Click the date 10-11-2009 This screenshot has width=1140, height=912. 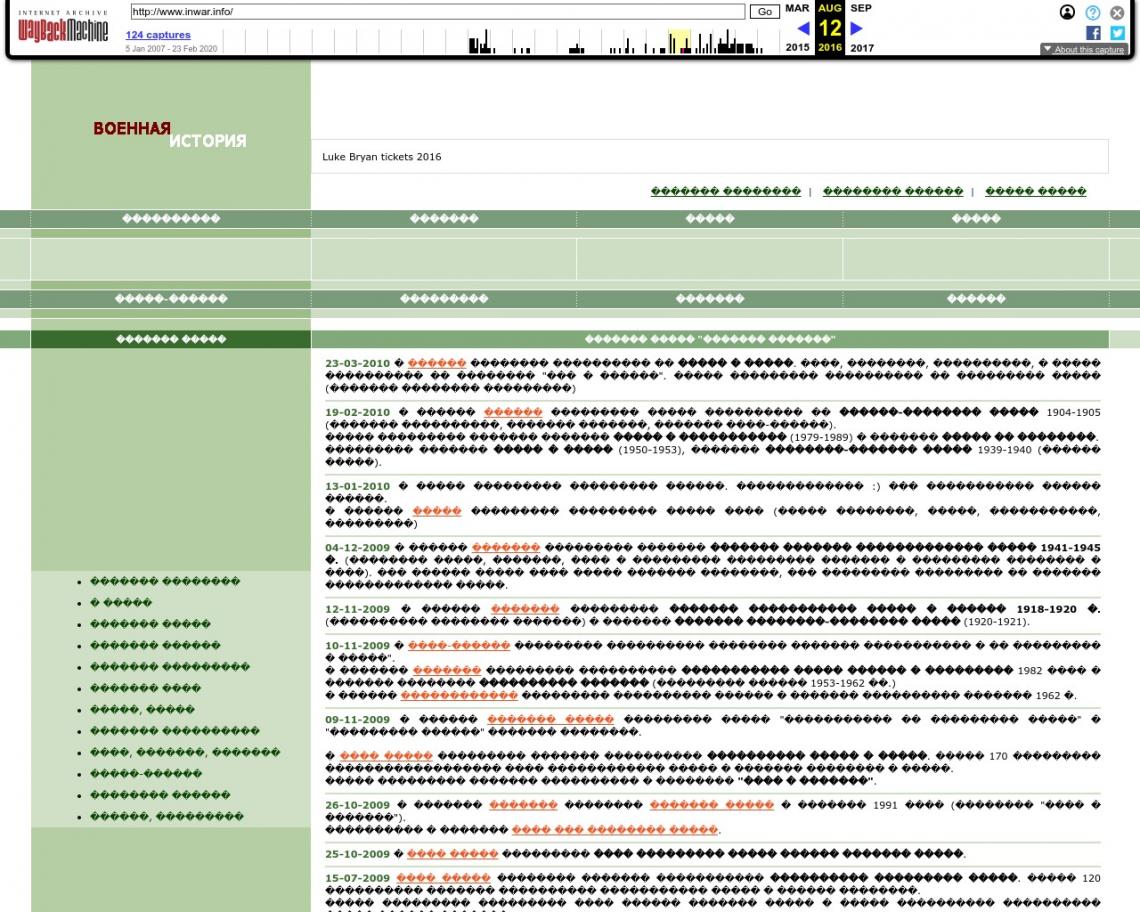point(357,646)
